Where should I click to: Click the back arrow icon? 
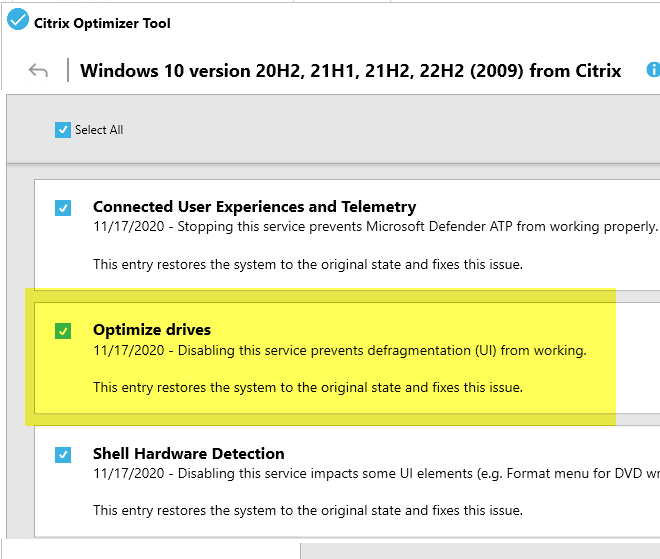(38, 70)
